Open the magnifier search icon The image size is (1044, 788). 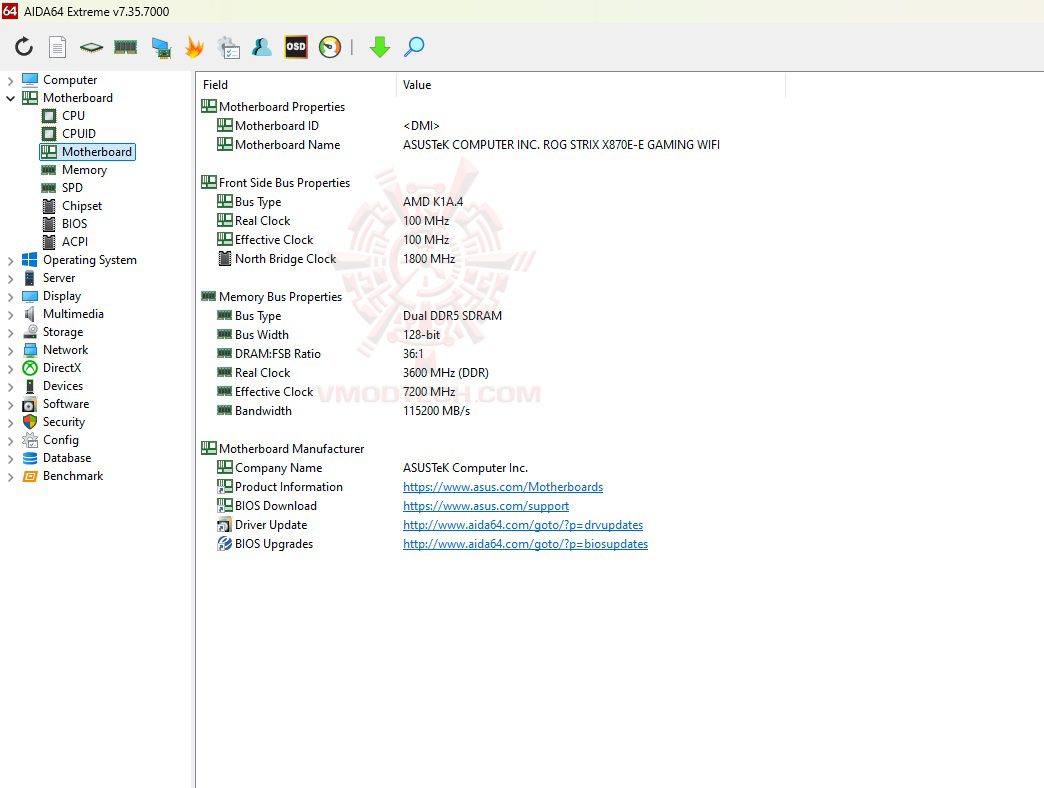414,47
